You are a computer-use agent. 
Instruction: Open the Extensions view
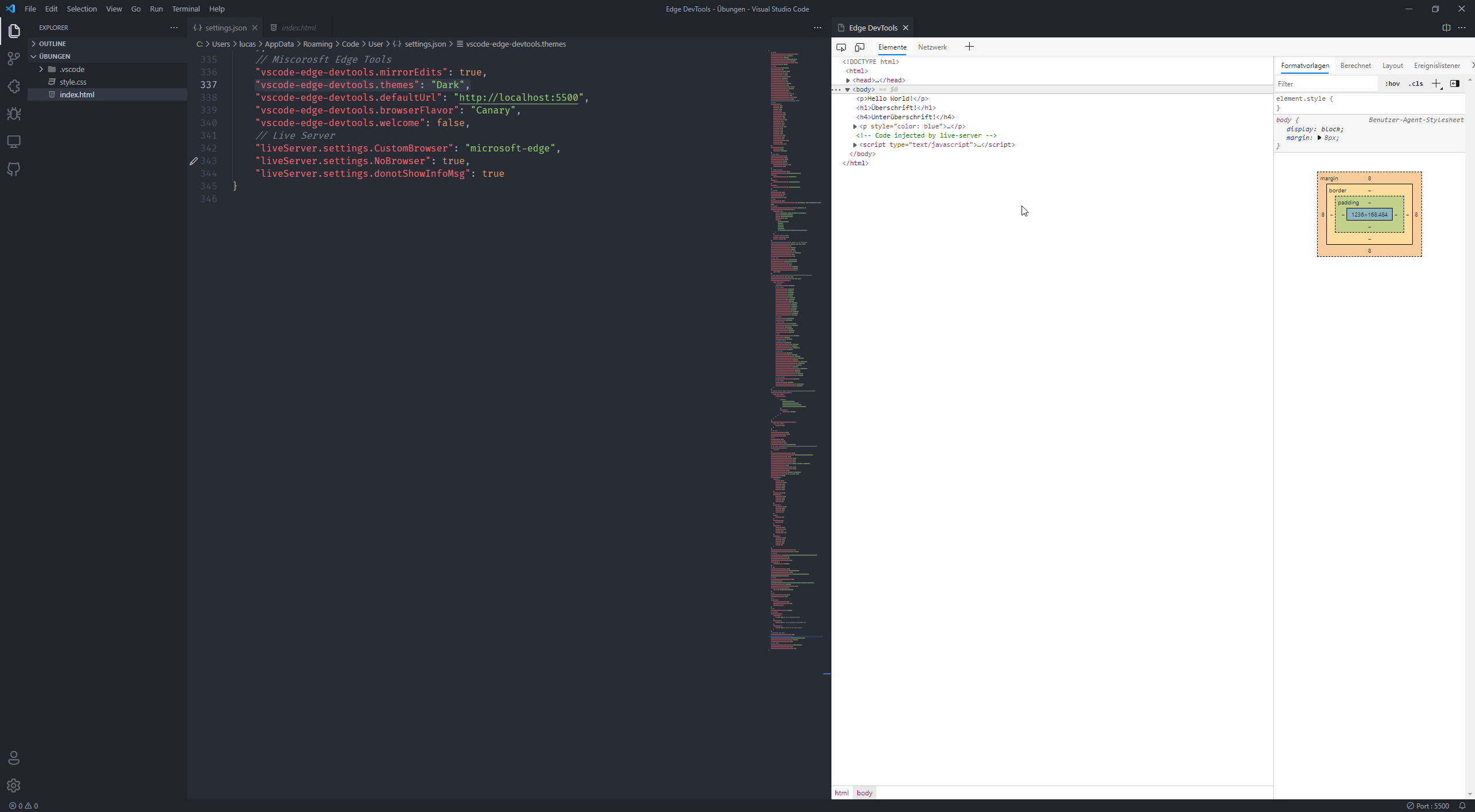click(x=14, y=86)
